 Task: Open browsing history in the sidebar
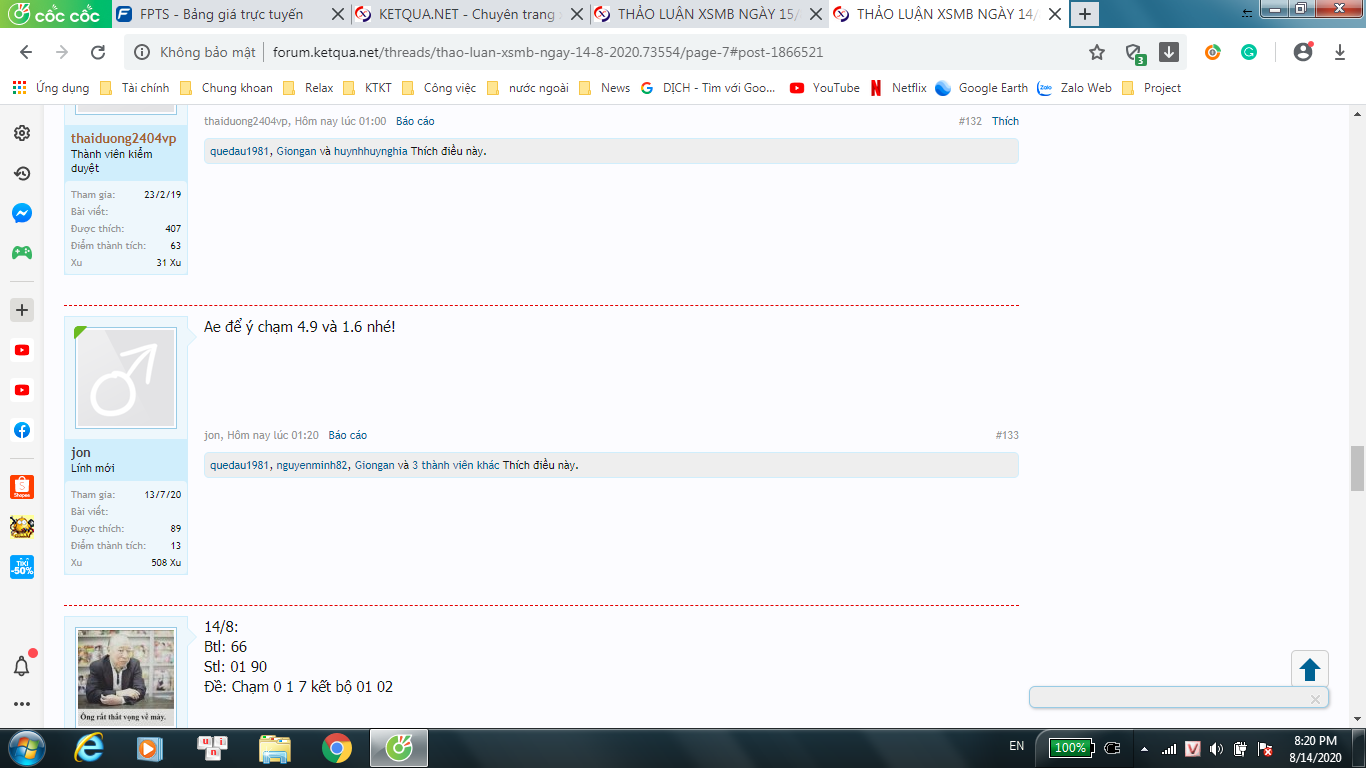(x=21, y=173)
